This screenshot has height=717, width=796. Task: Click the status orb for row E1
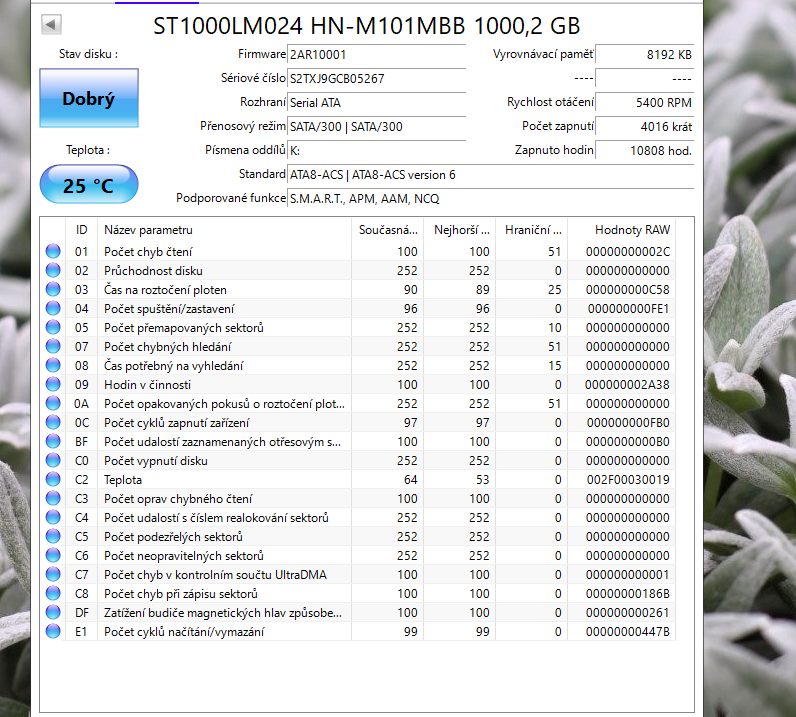[53, 631]
